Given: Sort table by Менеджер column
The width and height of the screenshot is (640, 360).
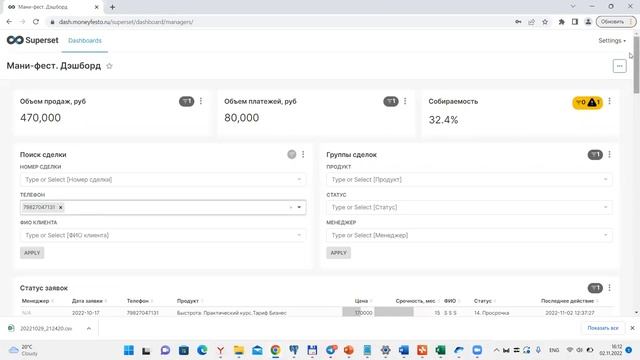Looking at the screenshot, I should coord(38,301).
